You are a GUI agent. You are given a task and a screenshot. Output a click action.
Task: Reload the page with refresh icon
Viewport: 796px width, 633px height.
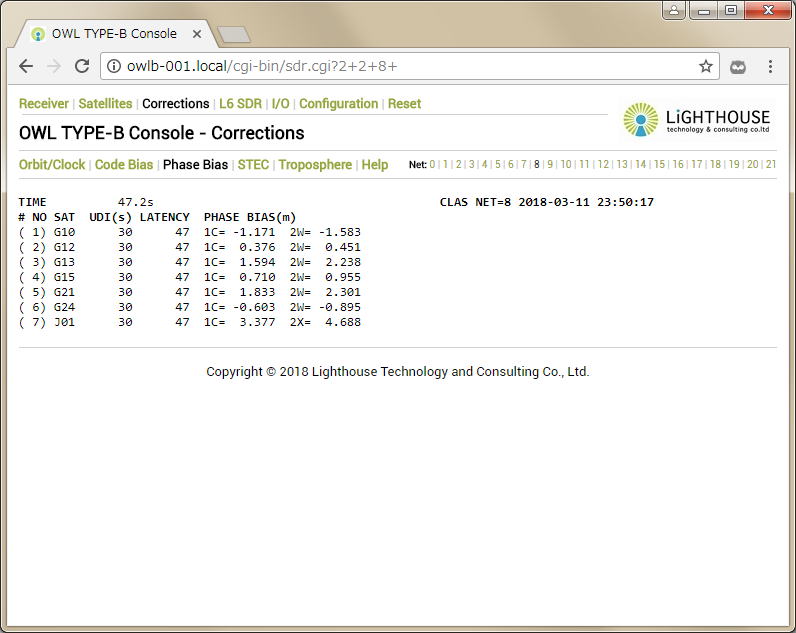[83, 67]
